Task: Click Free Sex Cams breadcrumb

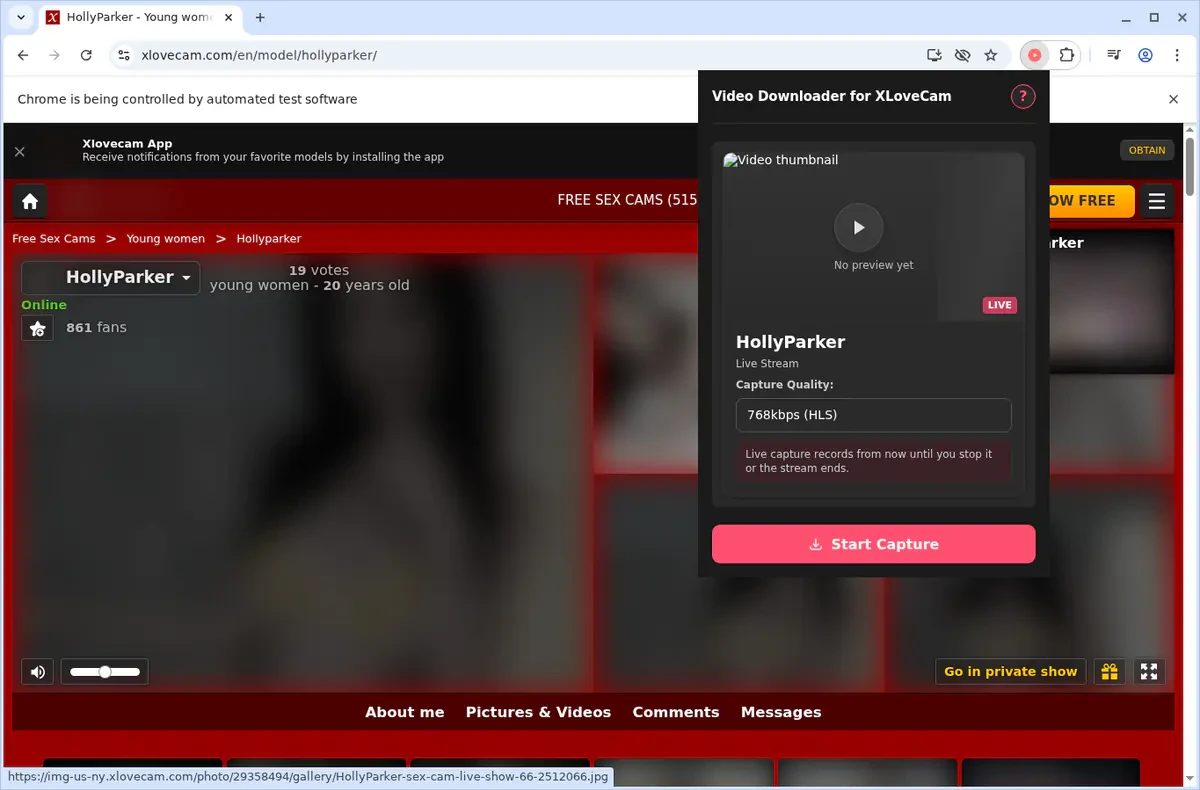Action: click(x=54, y=239)
